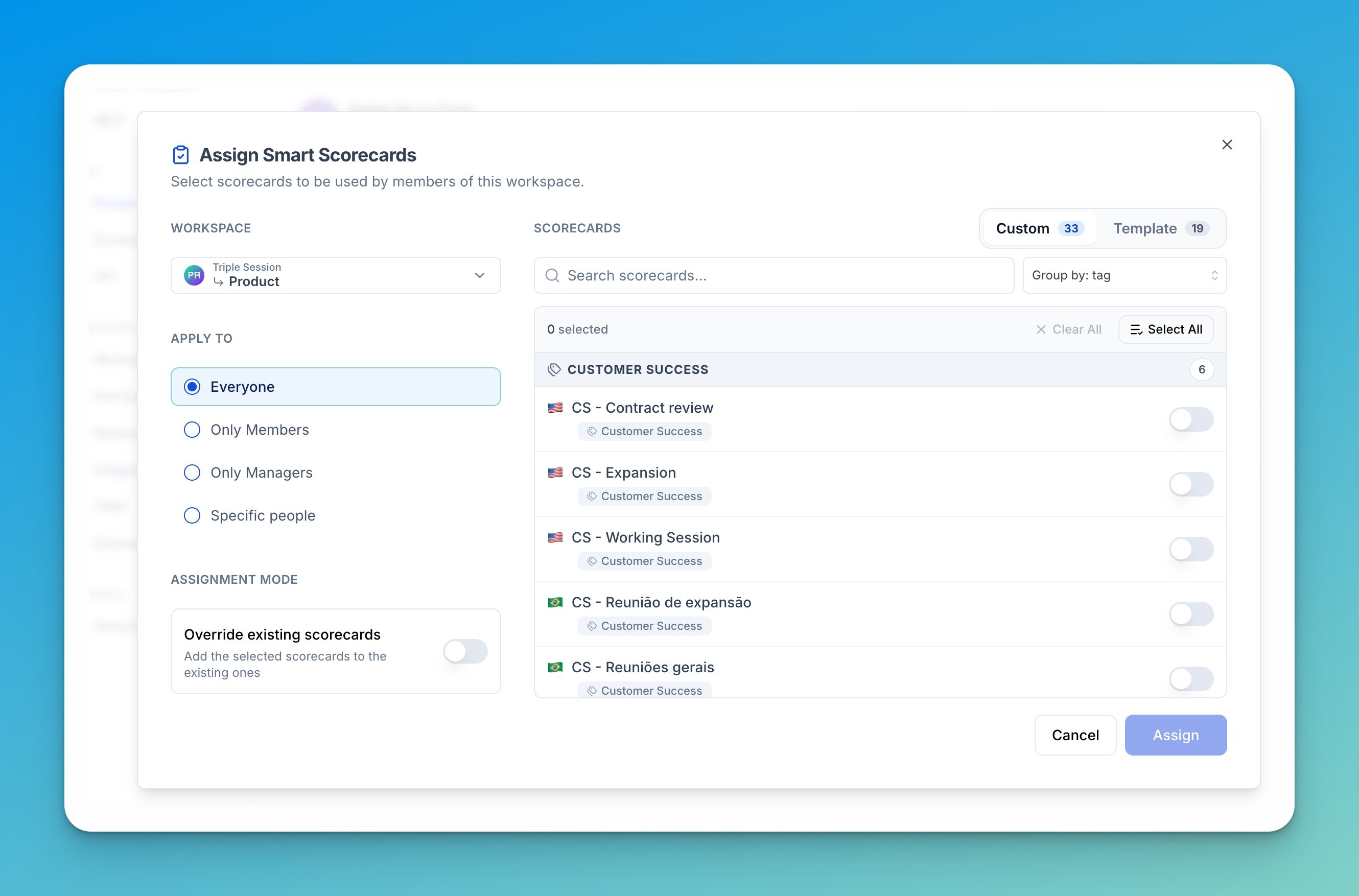Turn on CS - Reunião de expansão toggle
Viewport: 1359px width, 896px height.
click(1191, 615)
